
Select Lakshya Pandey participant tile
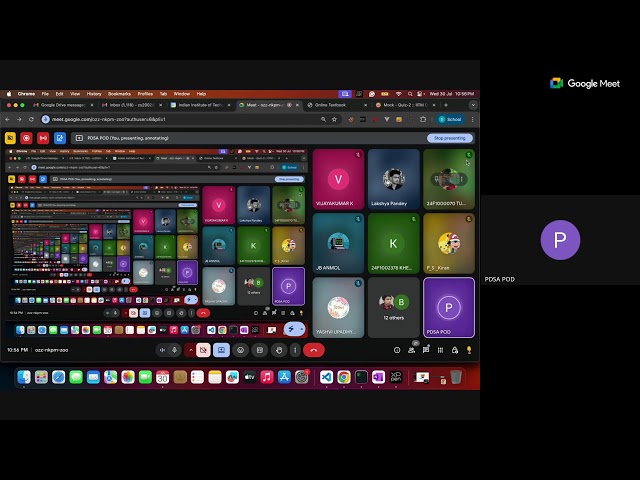tap(393, 179)
